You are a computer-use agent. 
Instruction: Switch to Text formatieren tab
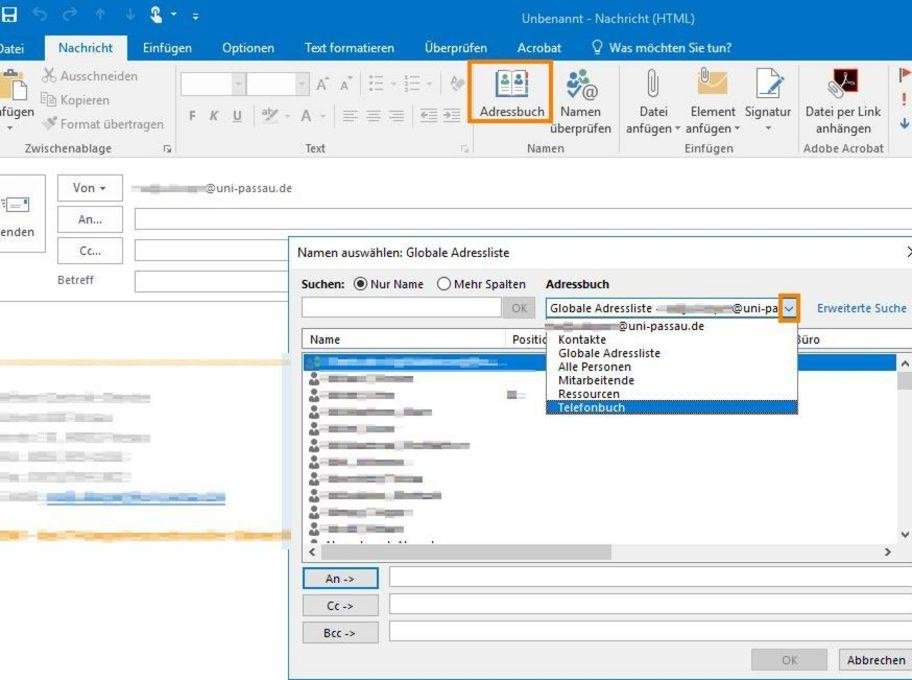click(349, 48)
